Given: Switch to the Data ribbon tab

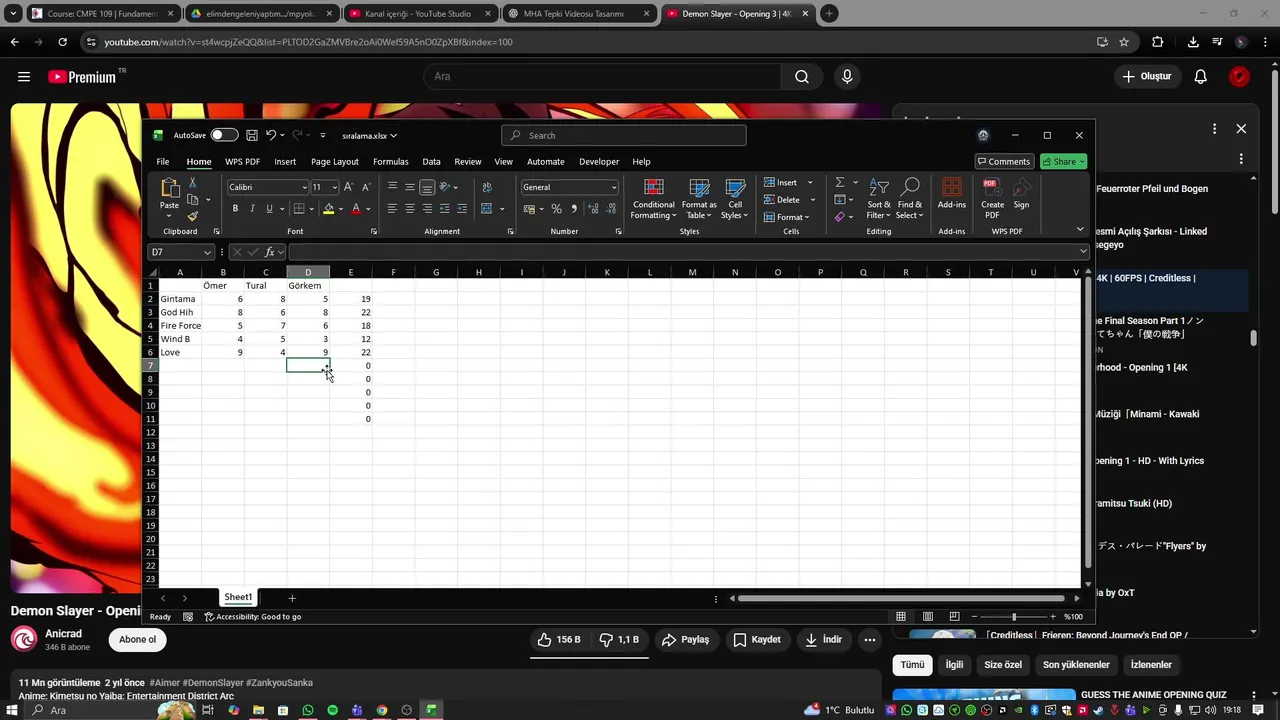Looking at the screenshot, I should (431, 161).
